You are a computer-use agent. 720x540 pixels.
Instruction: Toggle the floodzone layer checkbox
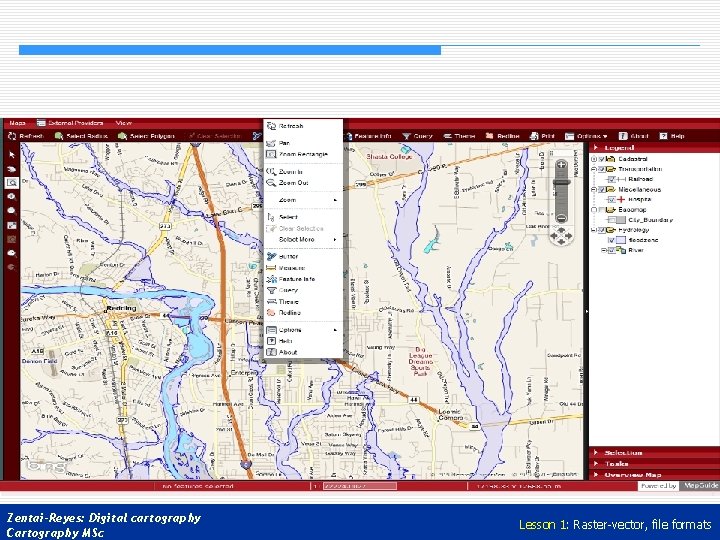click(611, 240)
